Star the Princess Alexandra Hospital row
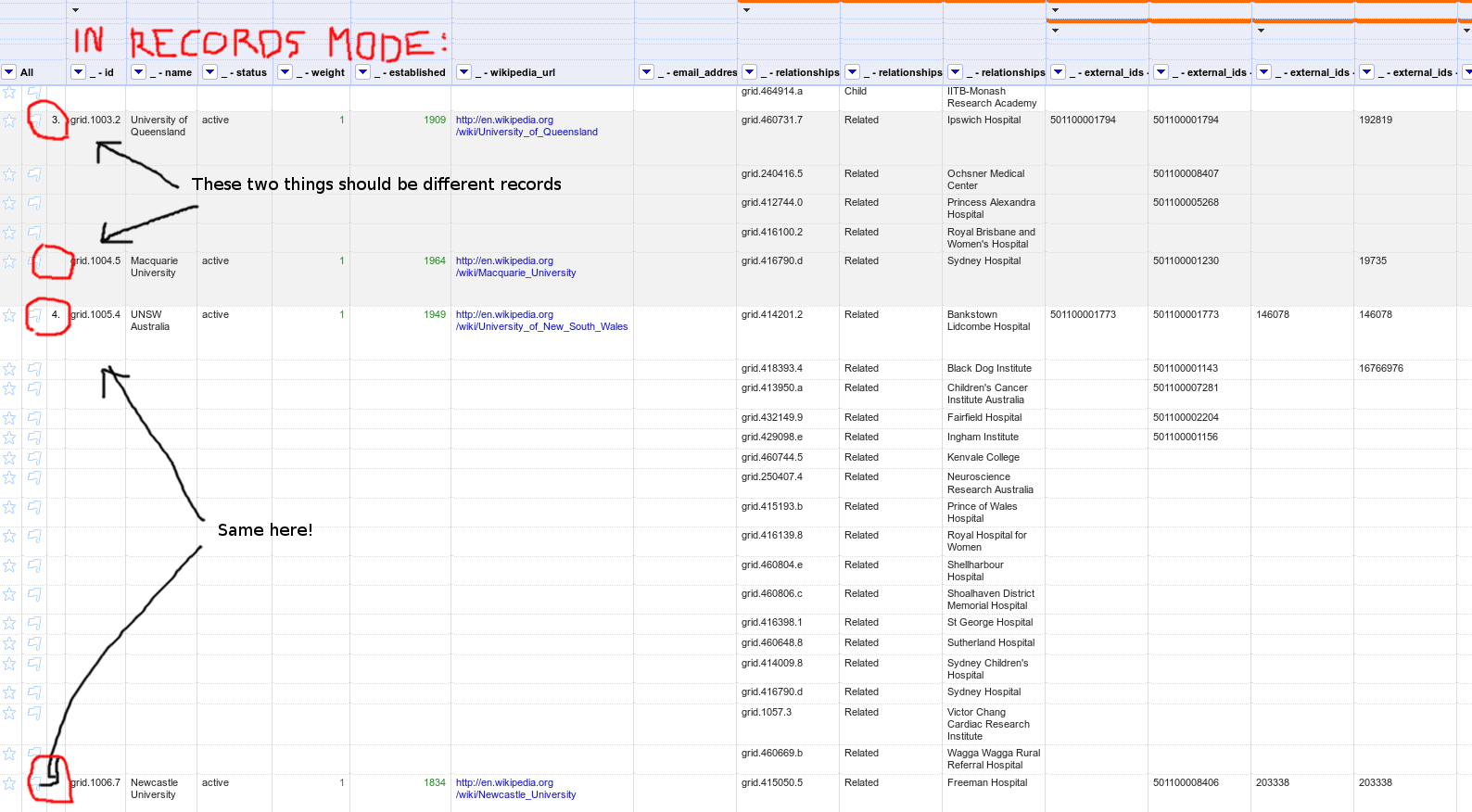The width and height of the screenshot is (1472, 812). pos(9,203)
